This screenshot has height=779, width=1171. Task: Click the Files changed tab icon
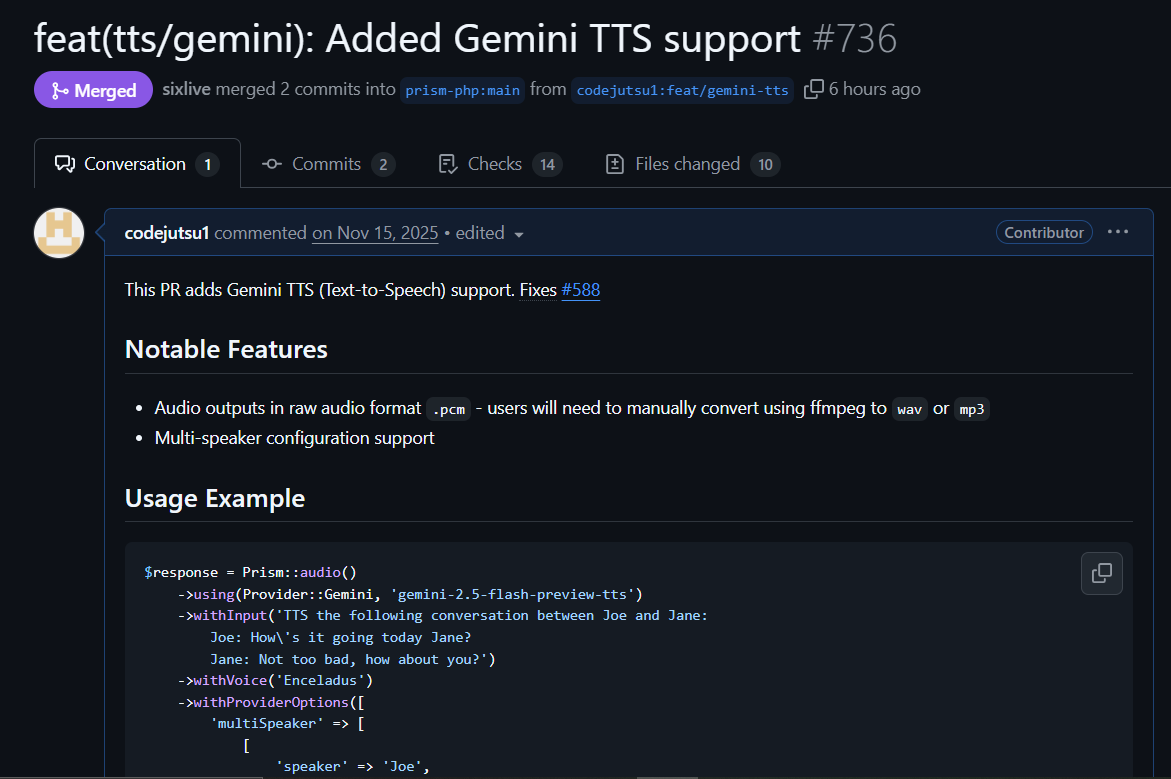pos(615,164)
